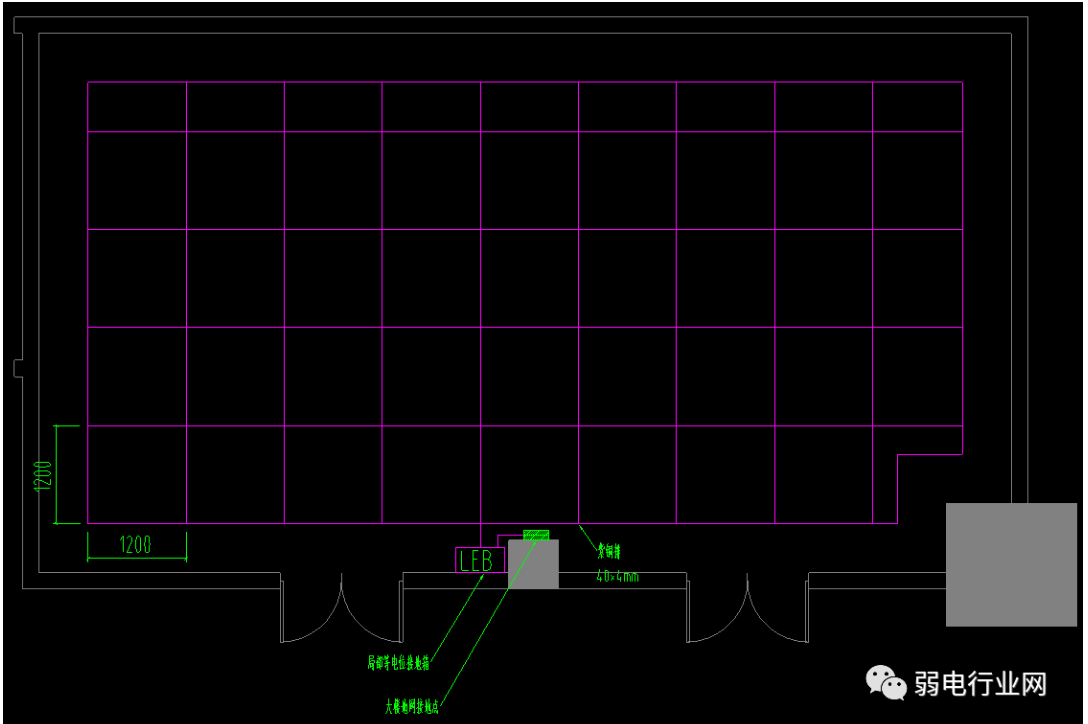Click the right double door swing symbol
1088x724 pixels.
747,610
